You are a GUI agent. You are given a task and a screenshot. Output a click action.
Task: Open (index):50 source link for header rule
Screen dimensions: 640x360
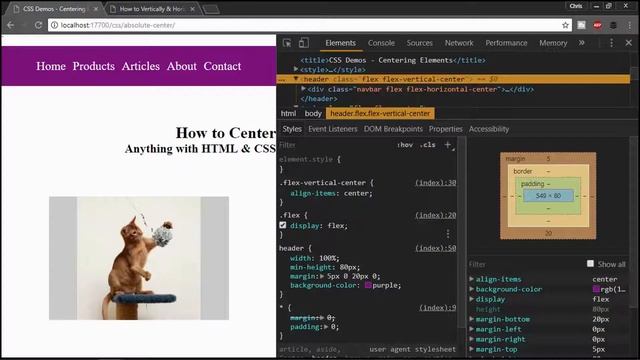[x=436, y=248]
